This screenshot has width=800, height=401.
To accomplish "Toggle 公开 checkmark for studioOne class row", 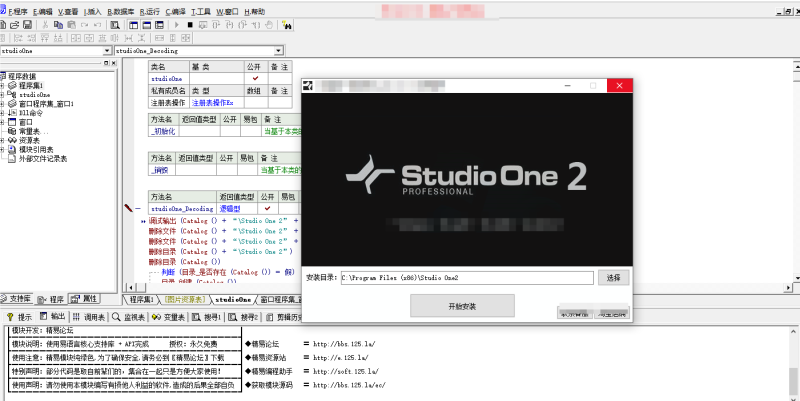I will pyautogui.click(x=255, y=79).
